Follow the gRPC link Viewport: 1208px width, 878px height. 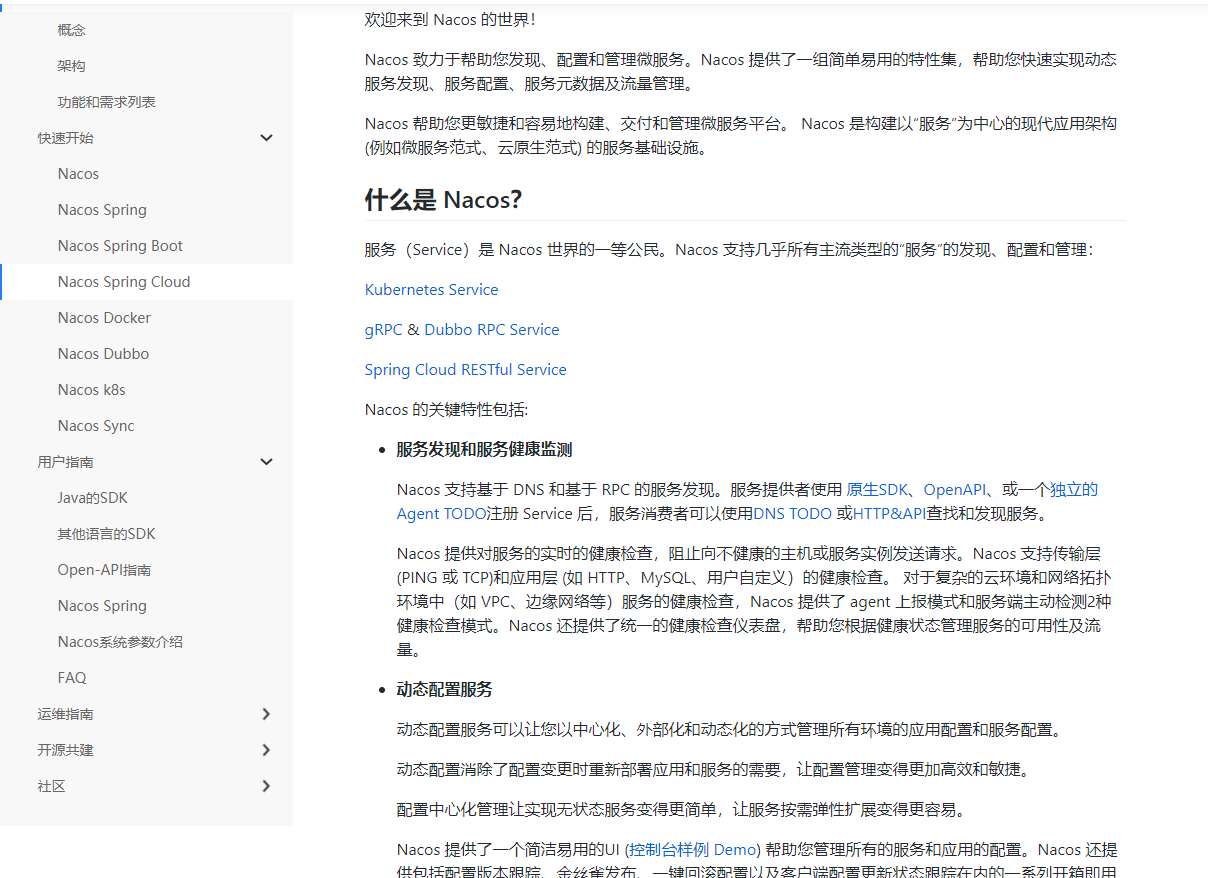click(384, 330)
